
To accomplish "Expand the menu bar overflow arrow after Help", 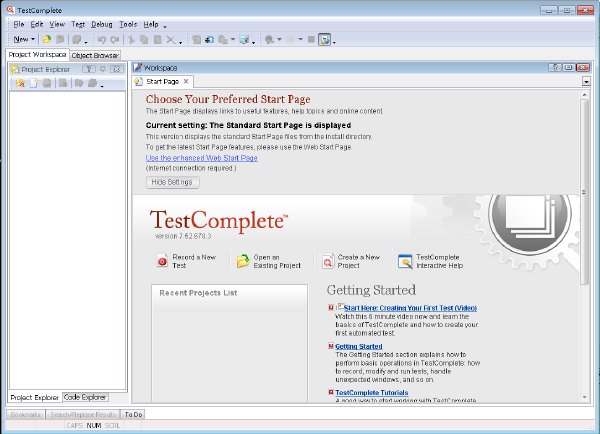I will tap(165, 27).
